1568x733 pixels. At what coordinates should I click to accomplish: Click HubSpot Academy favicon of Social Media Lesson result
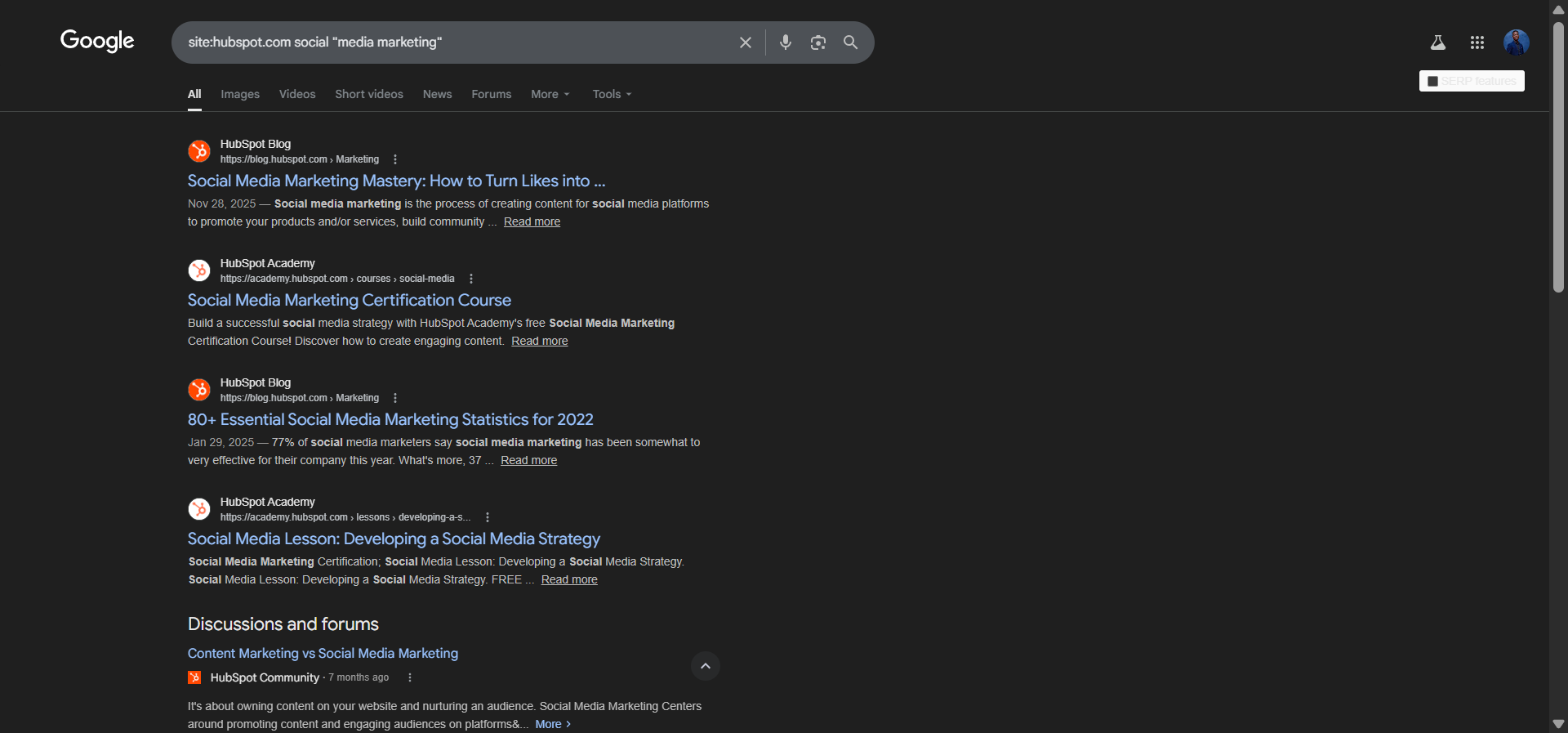(199, 509)
